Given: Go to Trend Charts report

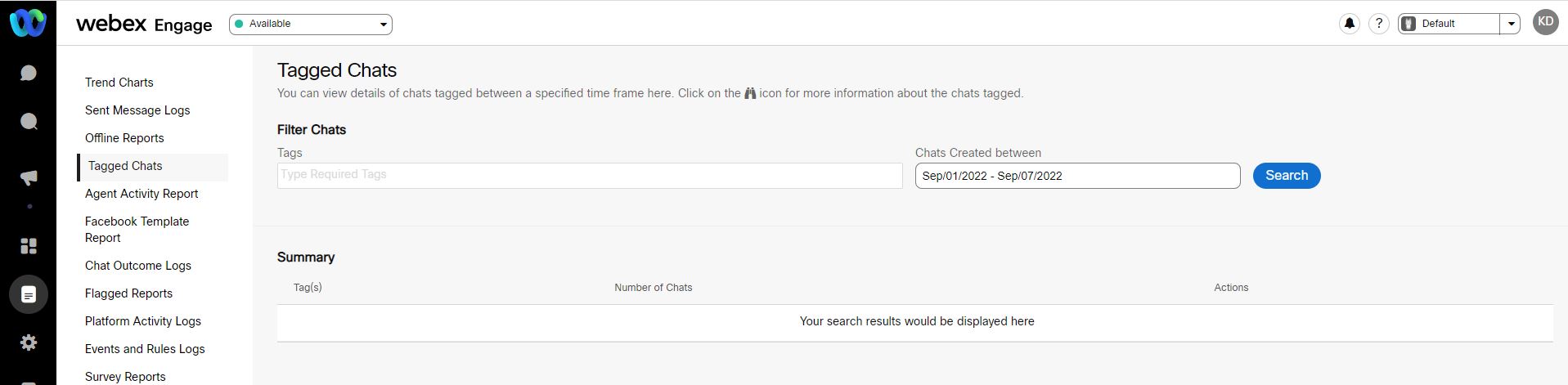Looking at the screenshot, I should [119, 83].
